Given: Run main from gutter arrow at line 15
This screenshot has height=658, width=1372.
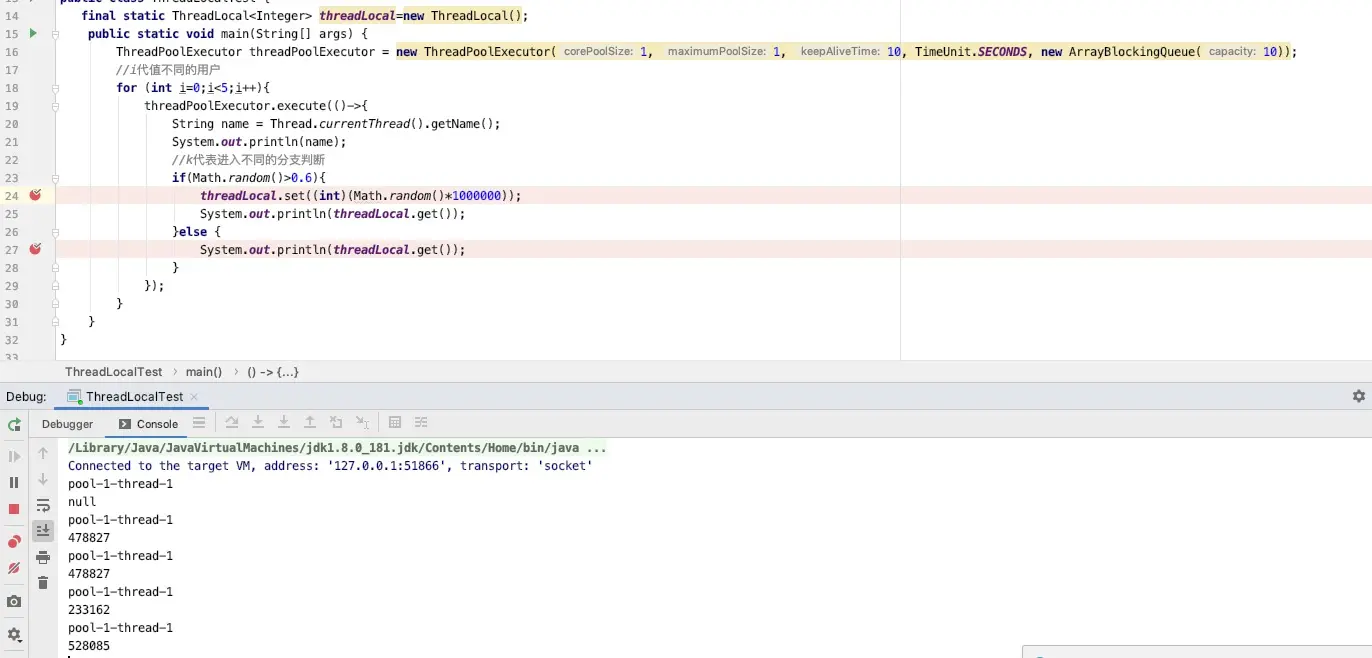Looking at the screenshot, I should 33,33.
